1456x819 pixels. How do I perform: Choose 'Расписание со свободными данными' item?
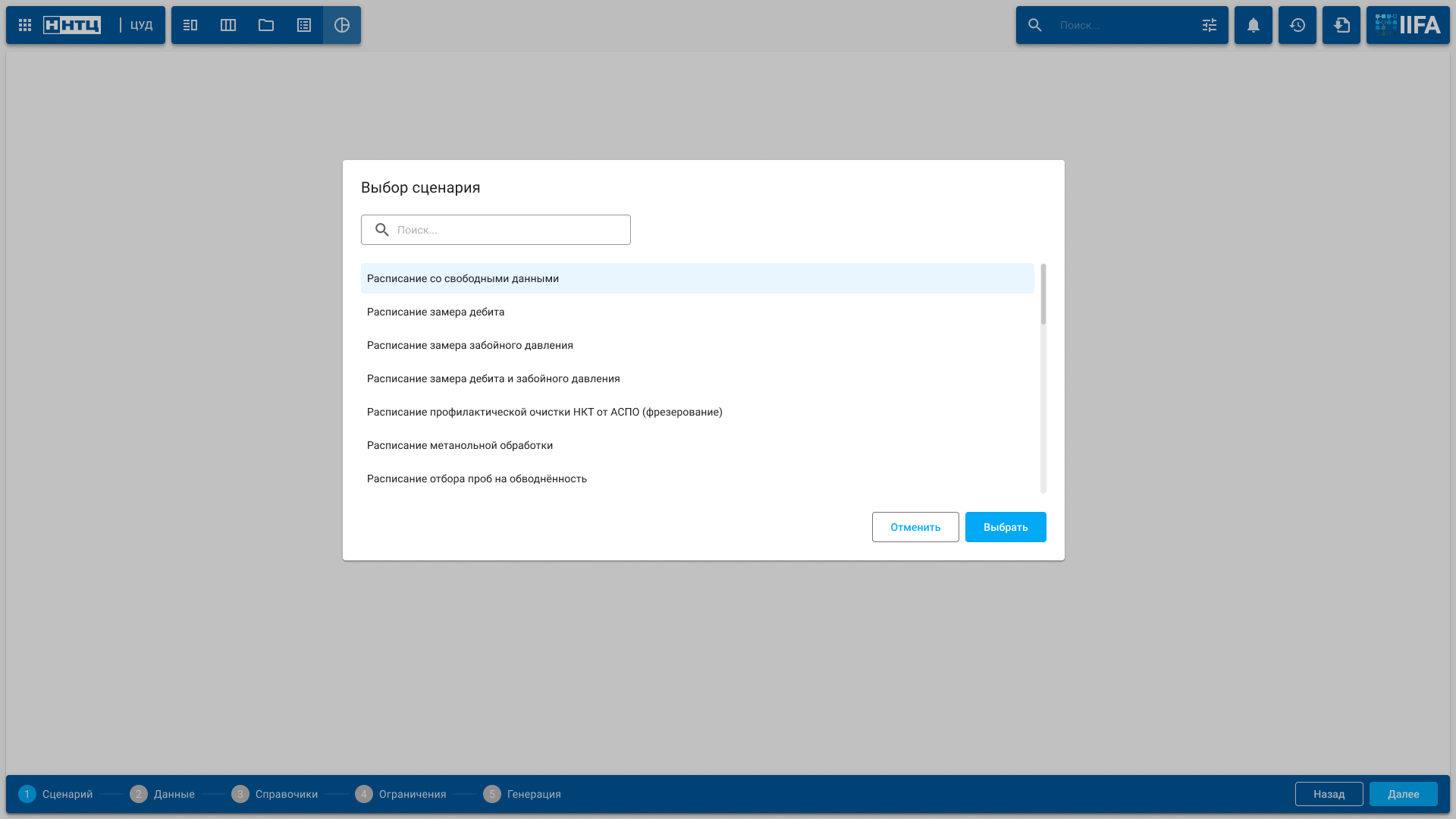[463, 278]
